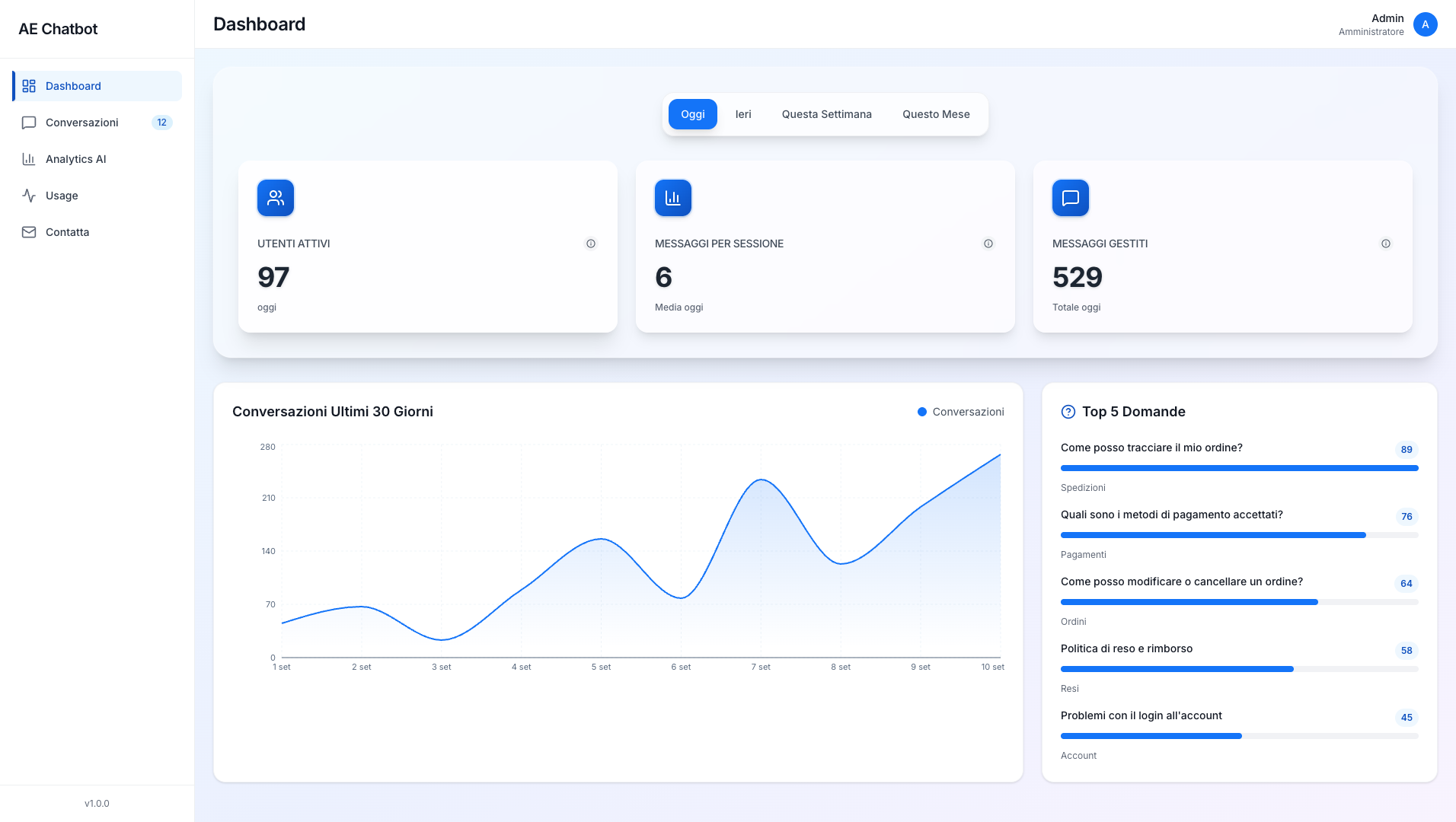The width and height of the screenshot is (1456, 822).
Task: Click the admin avatar circle
Action: [x=1426, y=24]
